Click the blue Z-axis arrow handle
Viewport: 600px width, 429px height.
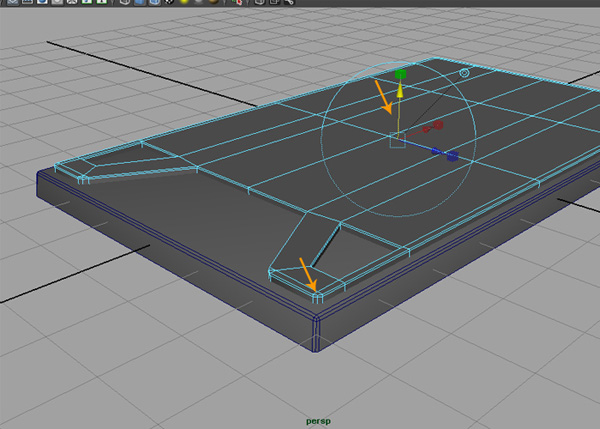pos(437,153)
